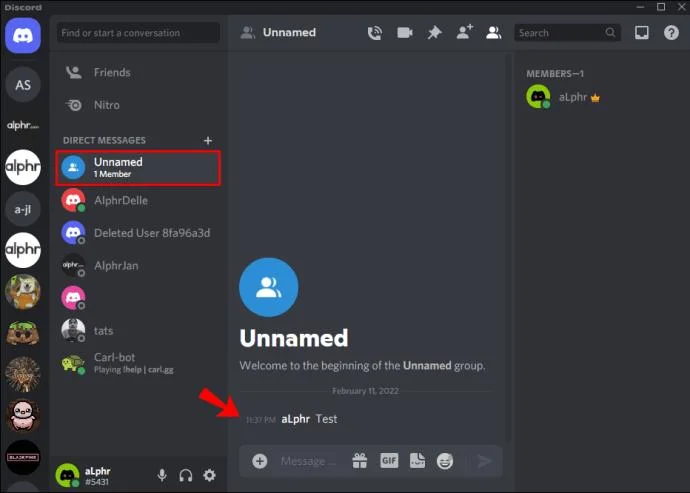
Task: Start a video call
Action: coord(405,33)
